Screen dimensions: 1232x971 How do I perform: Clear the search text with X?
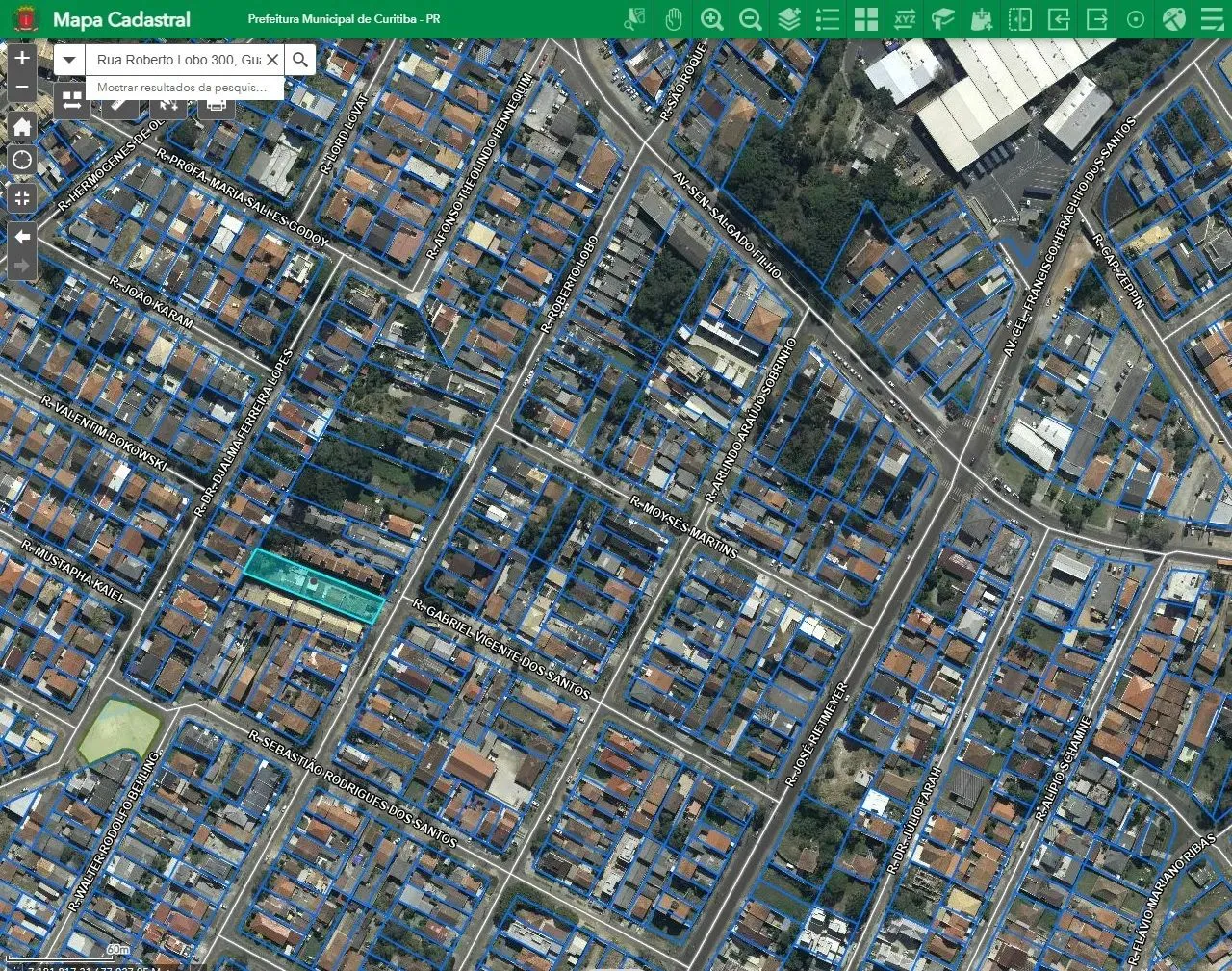272,60
